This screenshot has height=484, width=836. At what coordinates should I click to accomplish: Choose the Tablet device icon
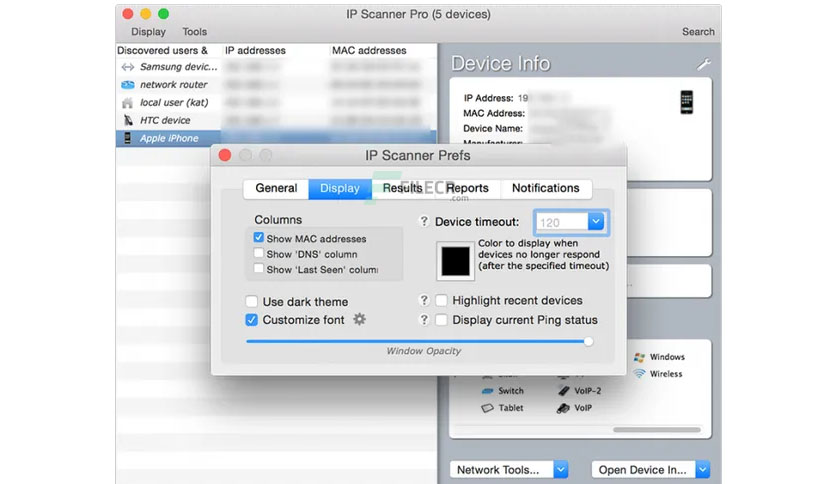click(487, 408)
